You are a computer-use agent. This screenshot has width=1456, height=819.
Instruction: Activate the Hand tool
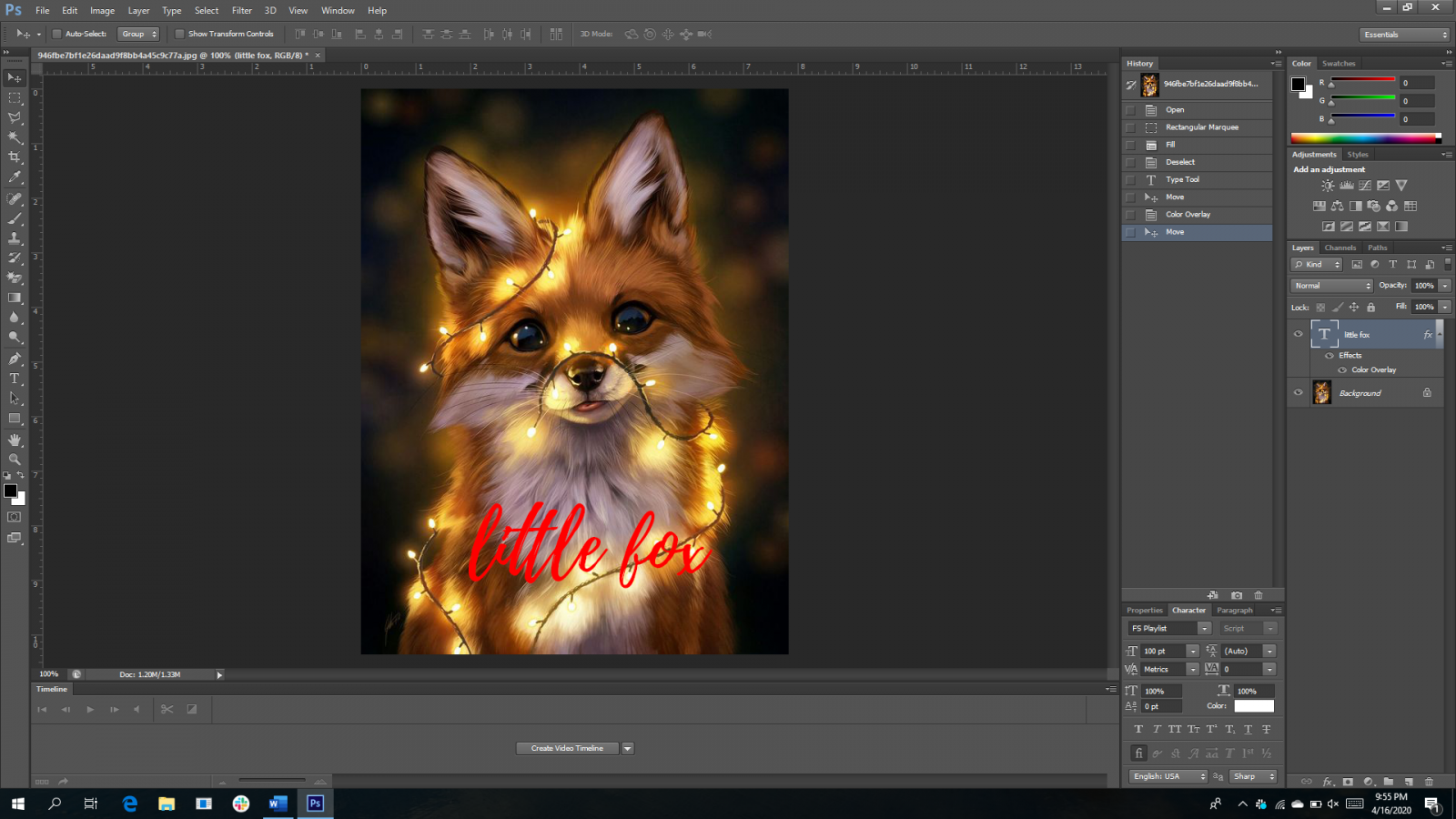tap(15, 440)
